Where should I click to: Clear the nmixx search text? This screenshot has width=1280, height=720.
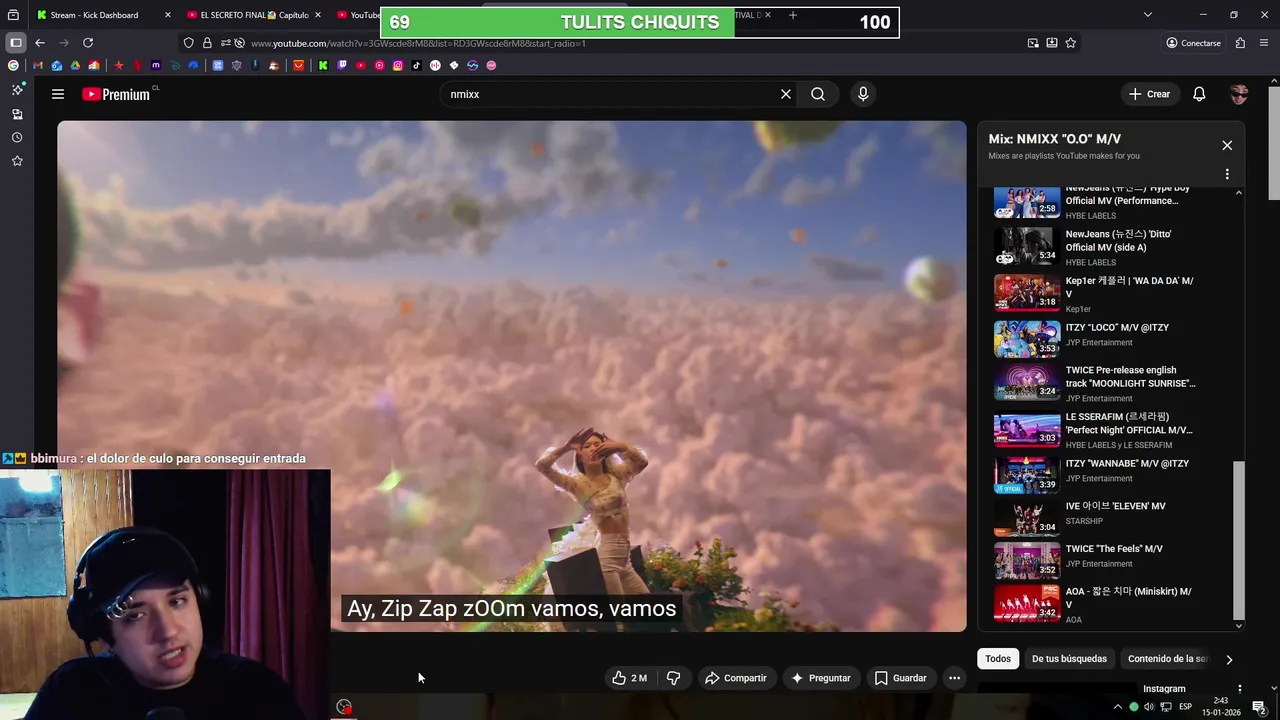[x=786, y=94]
